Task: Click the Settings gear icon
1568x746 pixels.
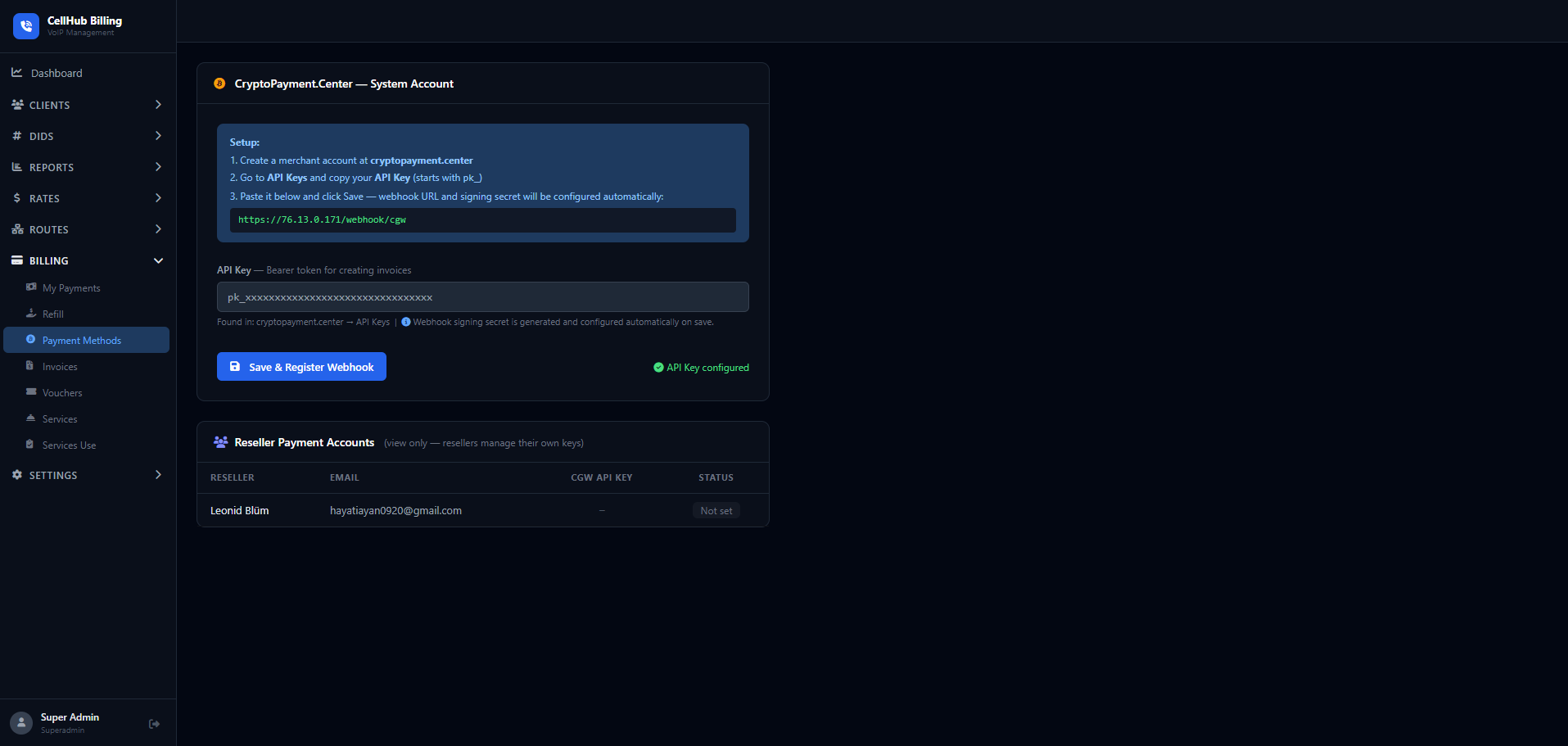Action: coord(17,475)
